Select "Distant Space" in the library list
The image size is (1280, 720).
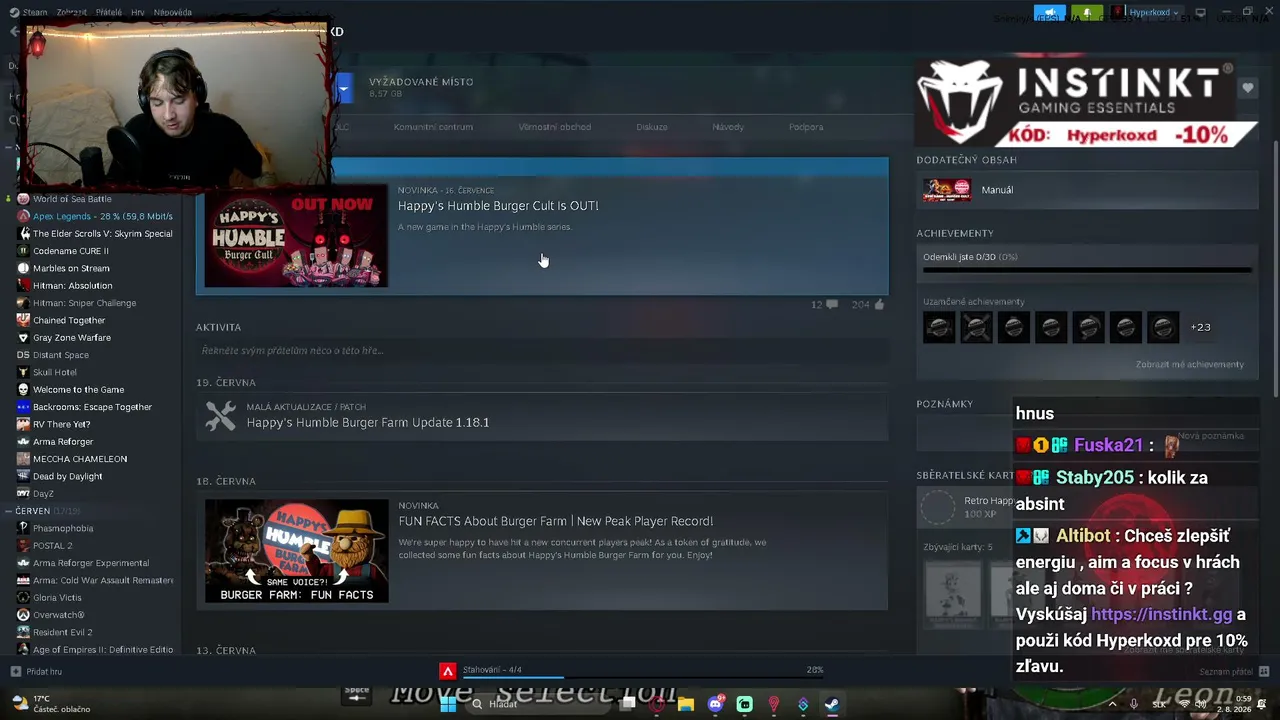pyautogui.click(x=61, y=355)
